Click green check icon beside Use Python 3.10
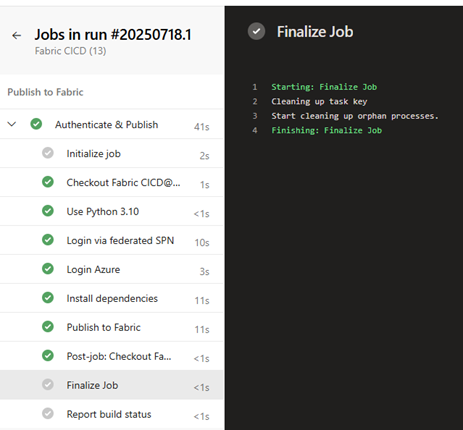Viewport: 463px width, 430px height. click(x=48, y=211)
